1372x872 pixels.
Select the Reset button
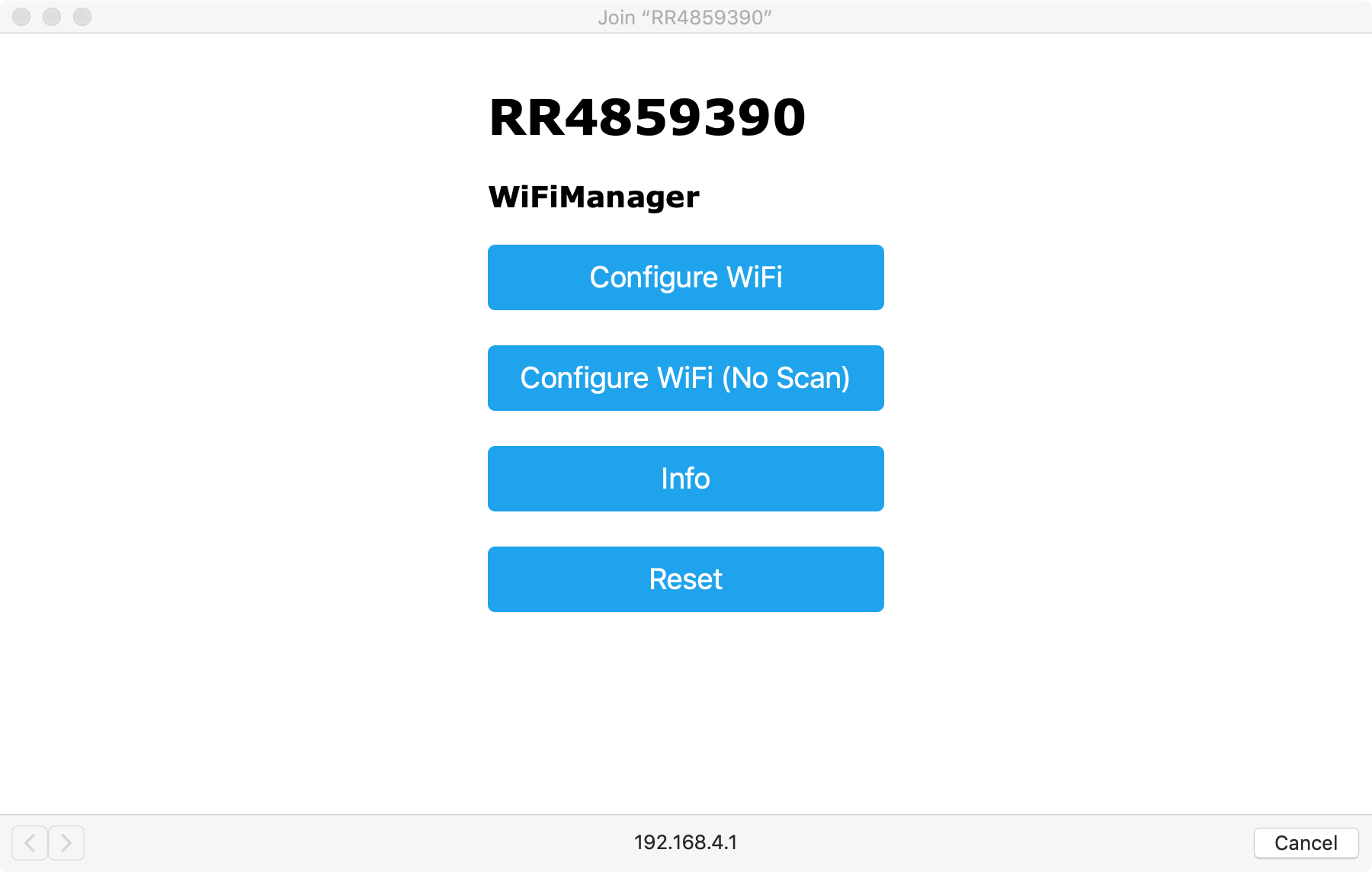686,579
